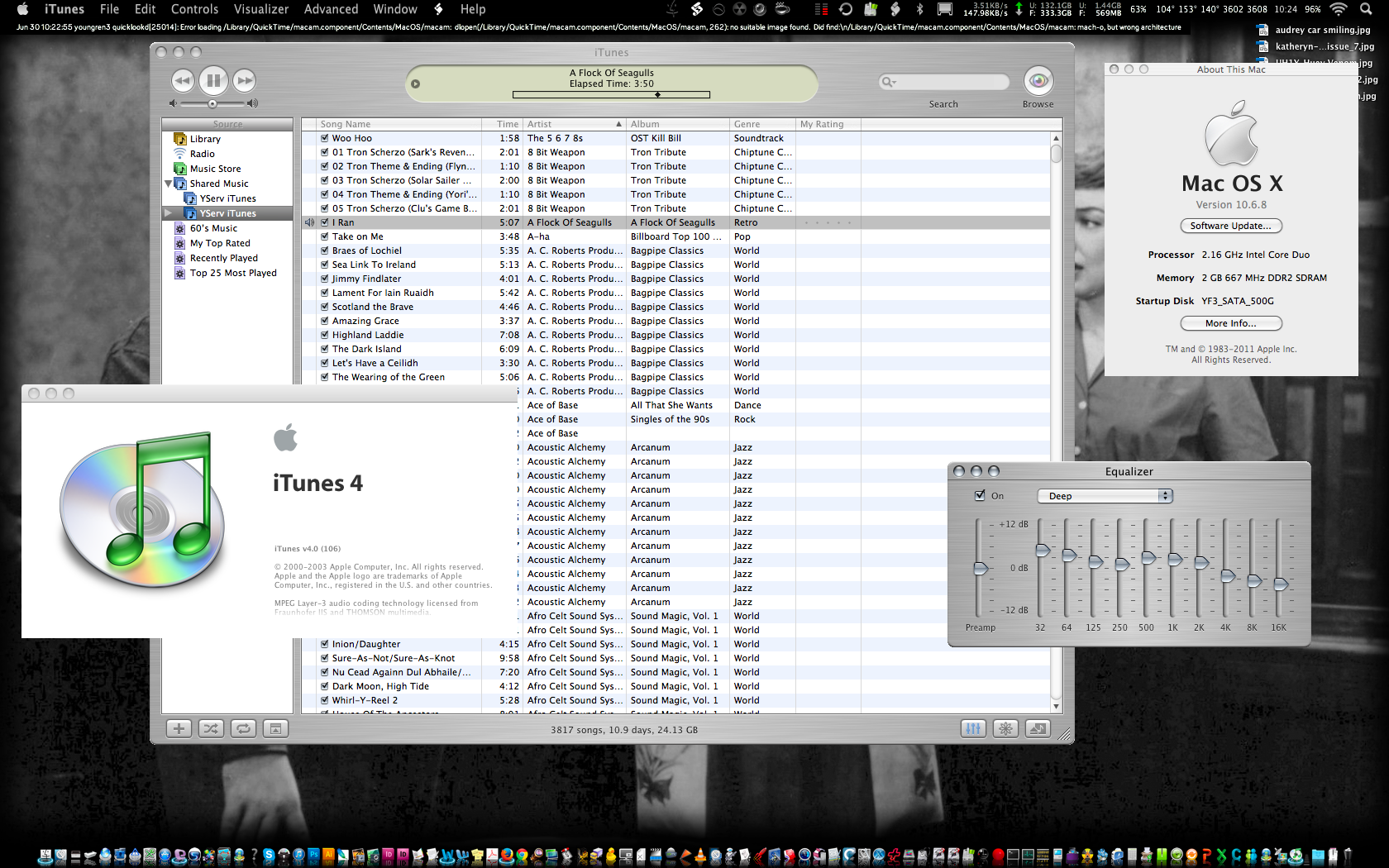Uncheck the Scotland the Brave checkbox

(325, 307)
